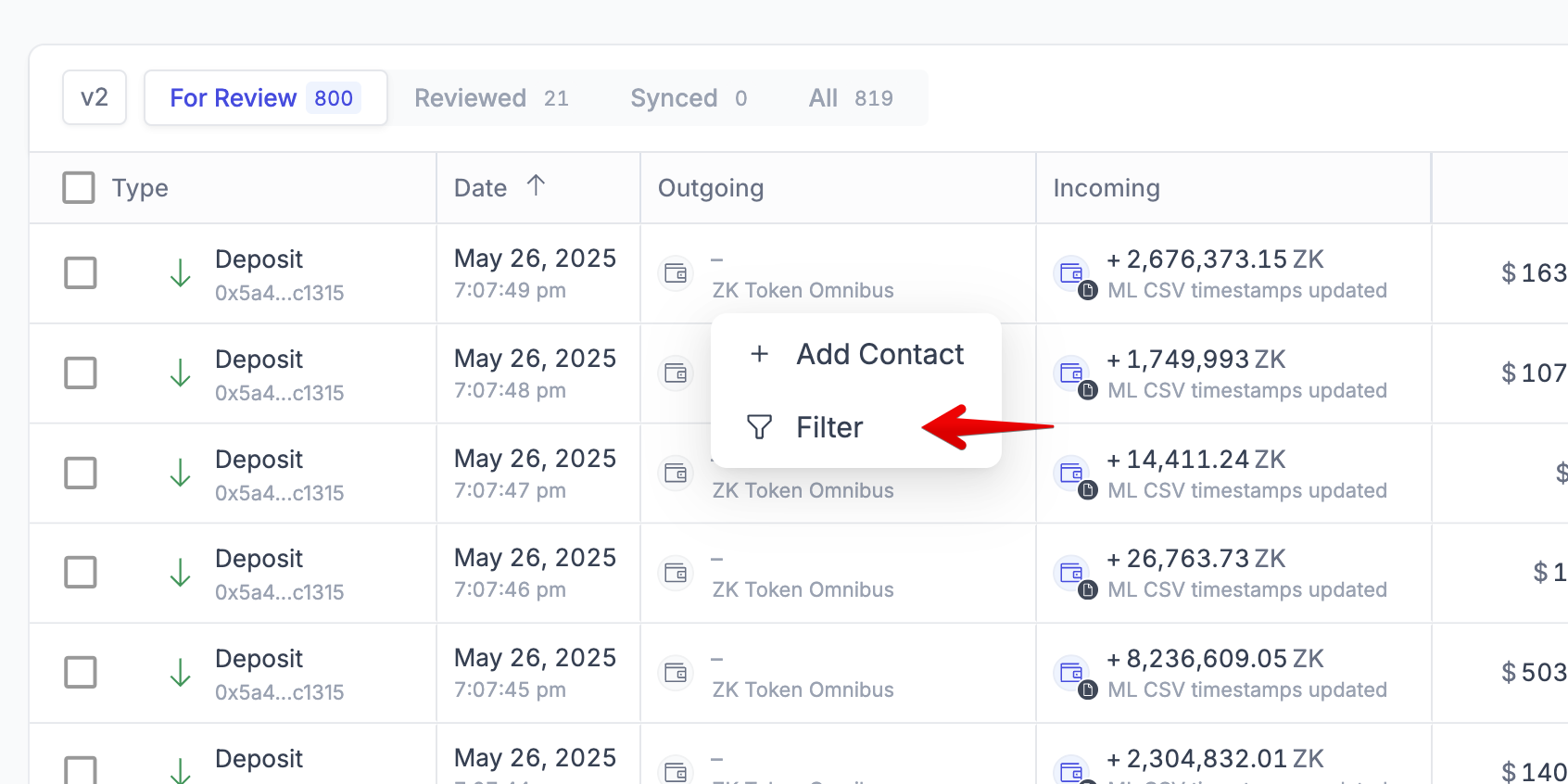Screen dimensions: 1568x784
Task: Click the funnel icon beside Filter
Action: (759, 427)
